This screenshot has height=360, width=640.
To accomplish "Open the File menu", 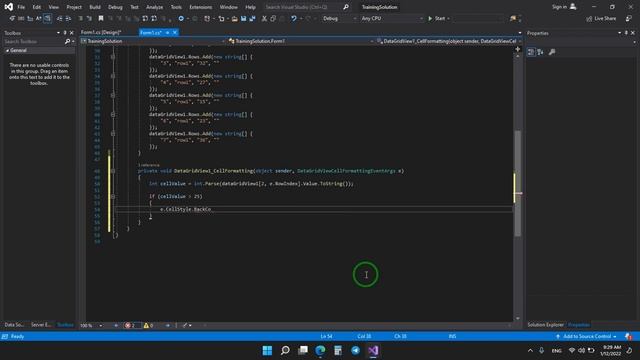I will point(21,7).
